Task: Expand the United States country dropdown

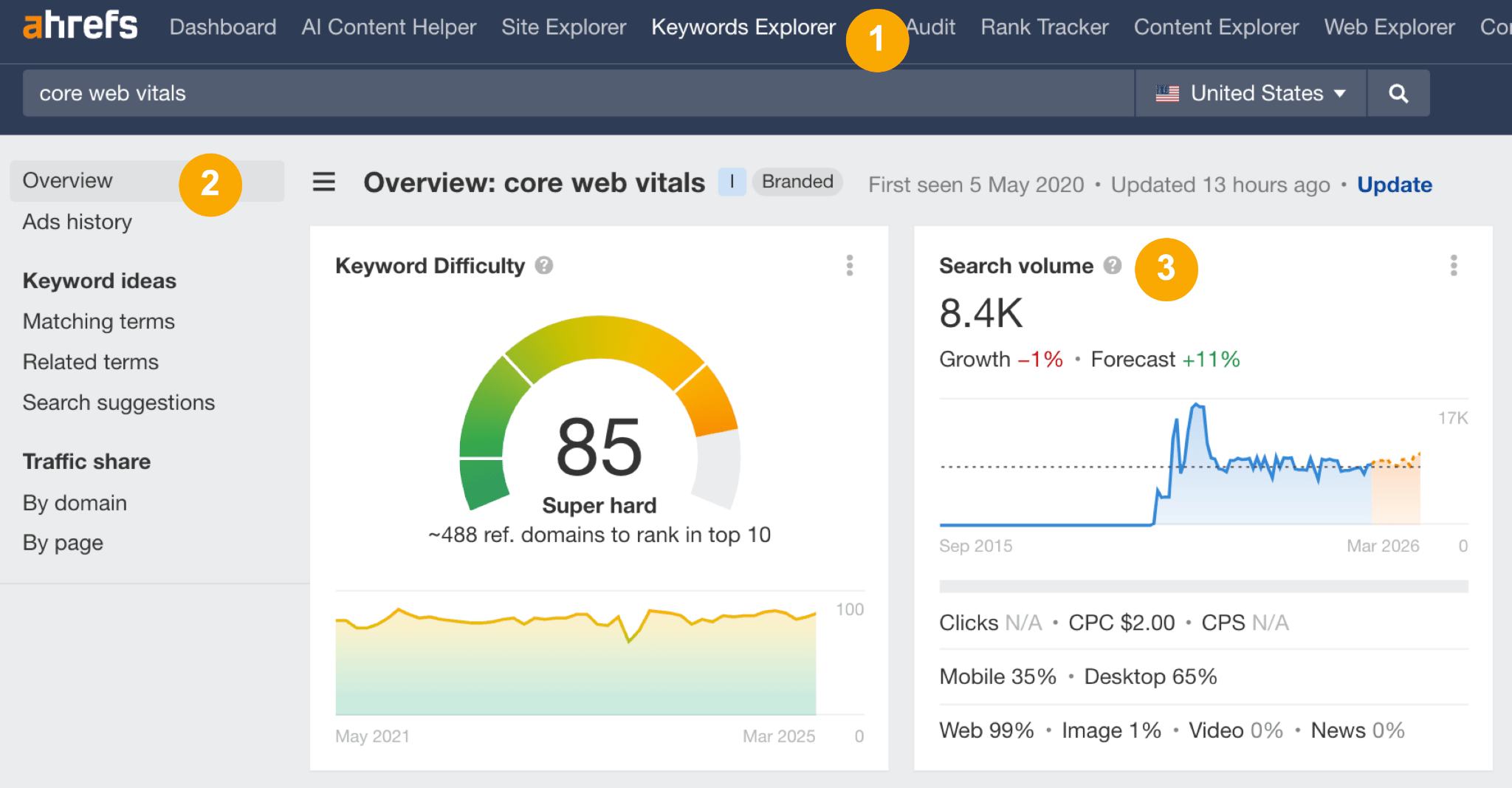Action: 1250,94
